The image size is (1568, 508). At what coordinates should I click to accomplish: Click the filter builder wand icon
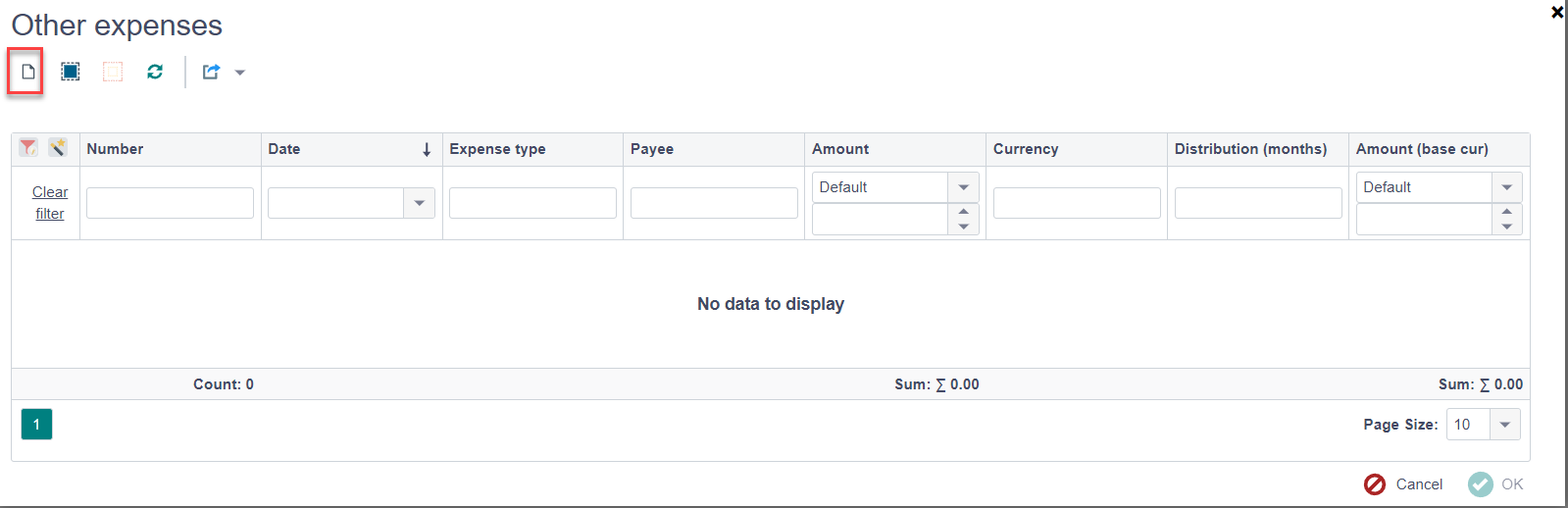point(58,148)
